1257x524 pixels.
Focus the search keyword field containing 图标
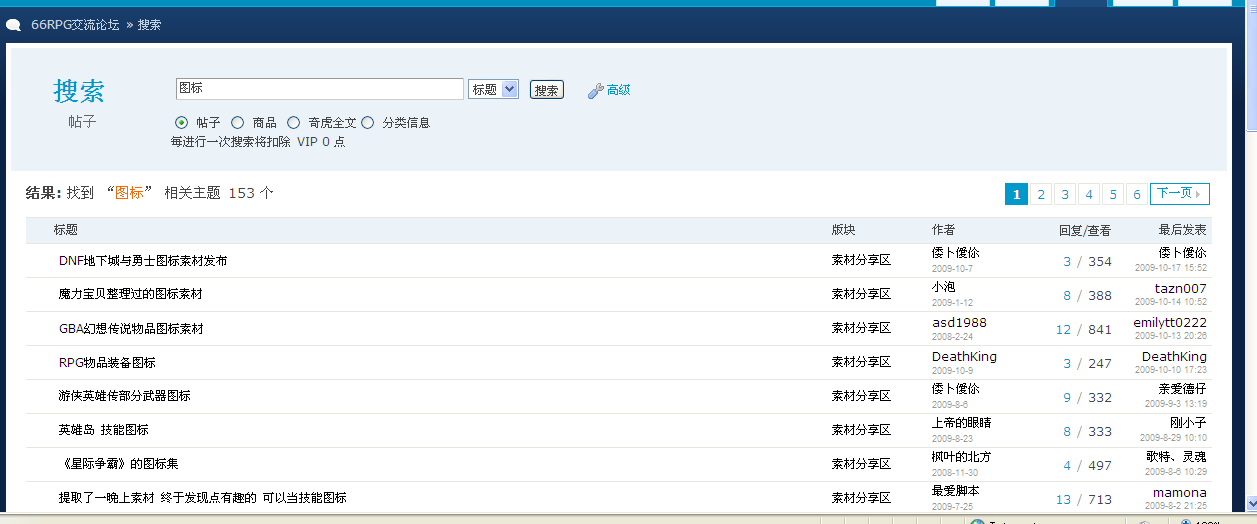(319, 89)
